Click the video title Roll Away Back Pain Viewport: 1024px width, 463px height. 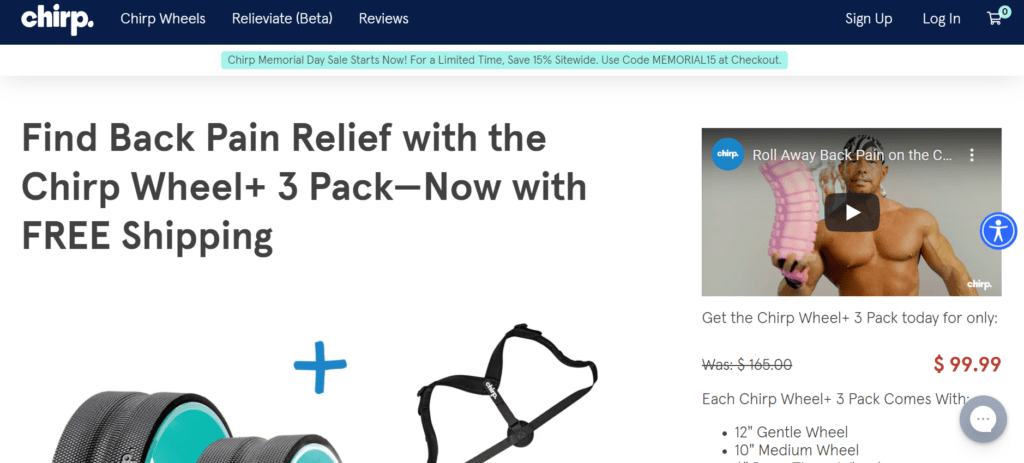(x=852, y=155)
